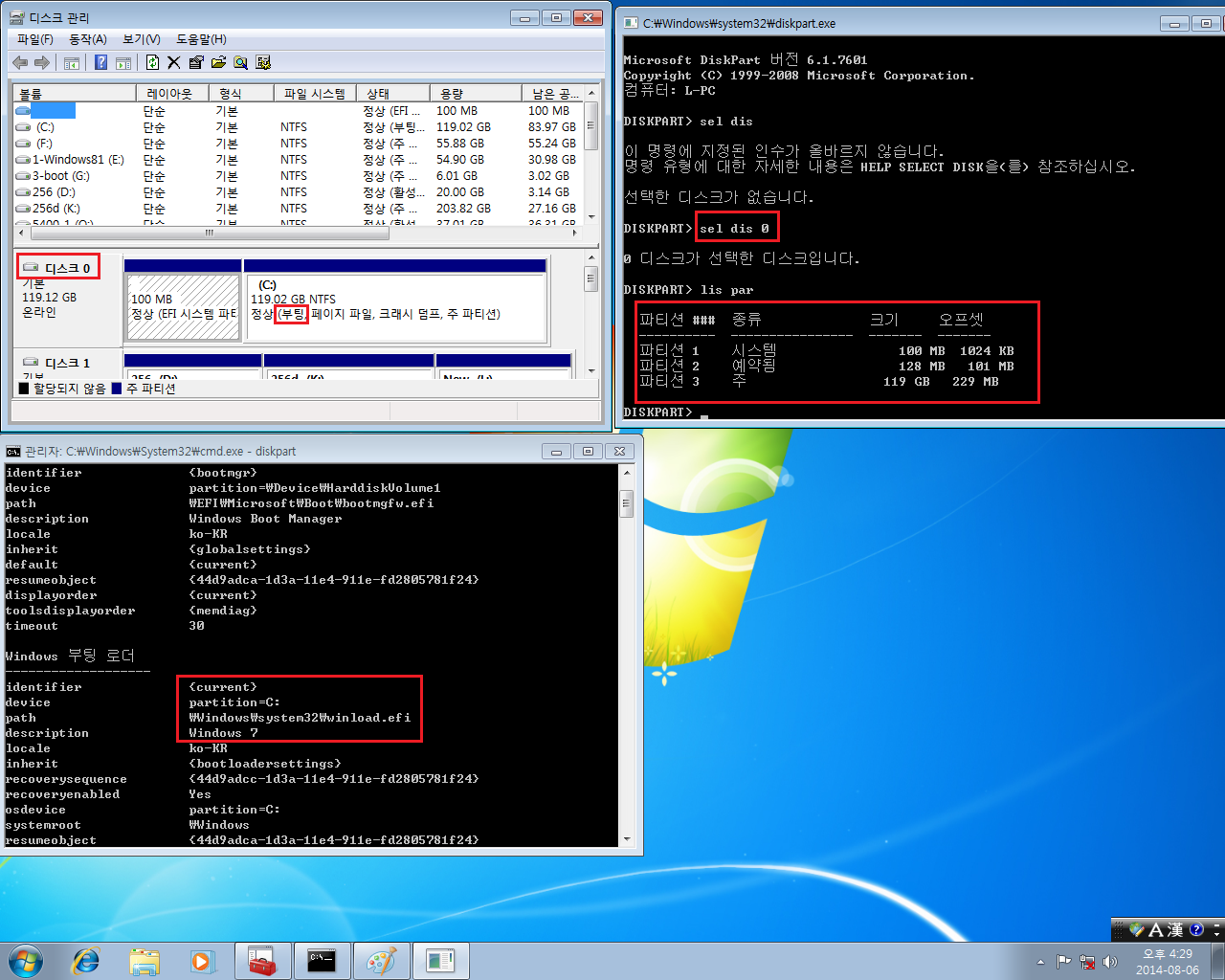Launch Internet Explorer from taskbar

86,961
